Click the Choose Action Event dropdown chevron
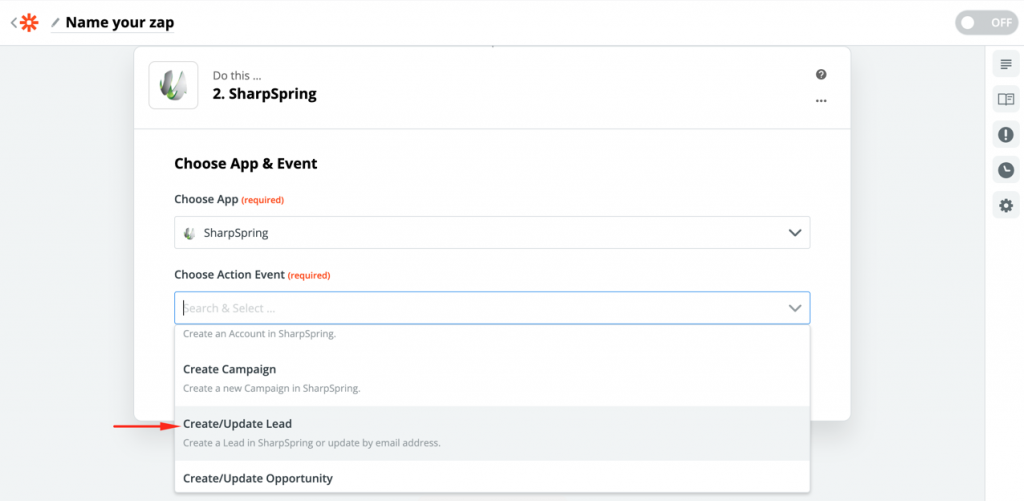 795,308
